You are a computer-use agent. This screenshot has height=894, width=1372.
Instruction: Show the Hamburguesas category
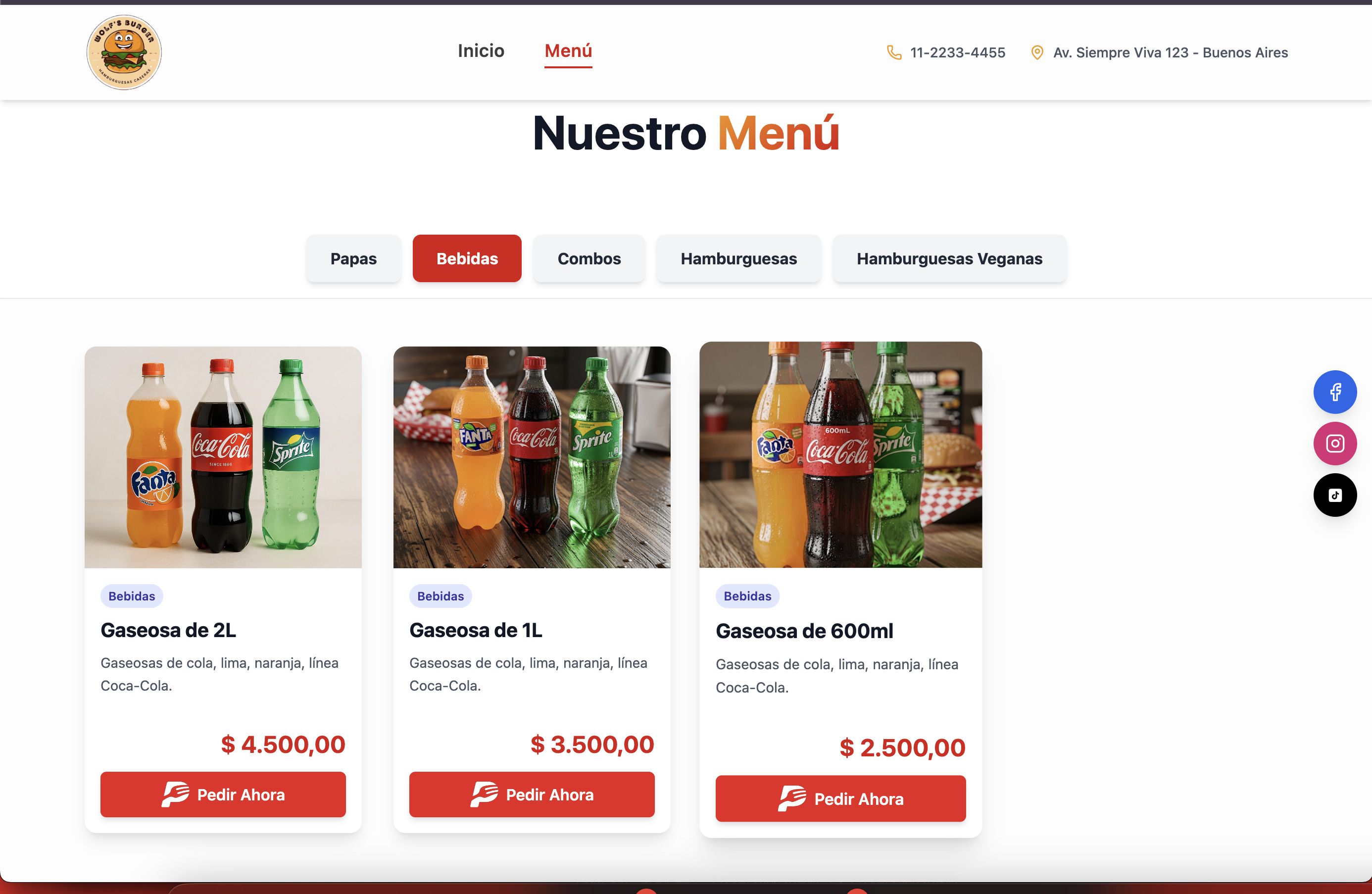(738, 258)
